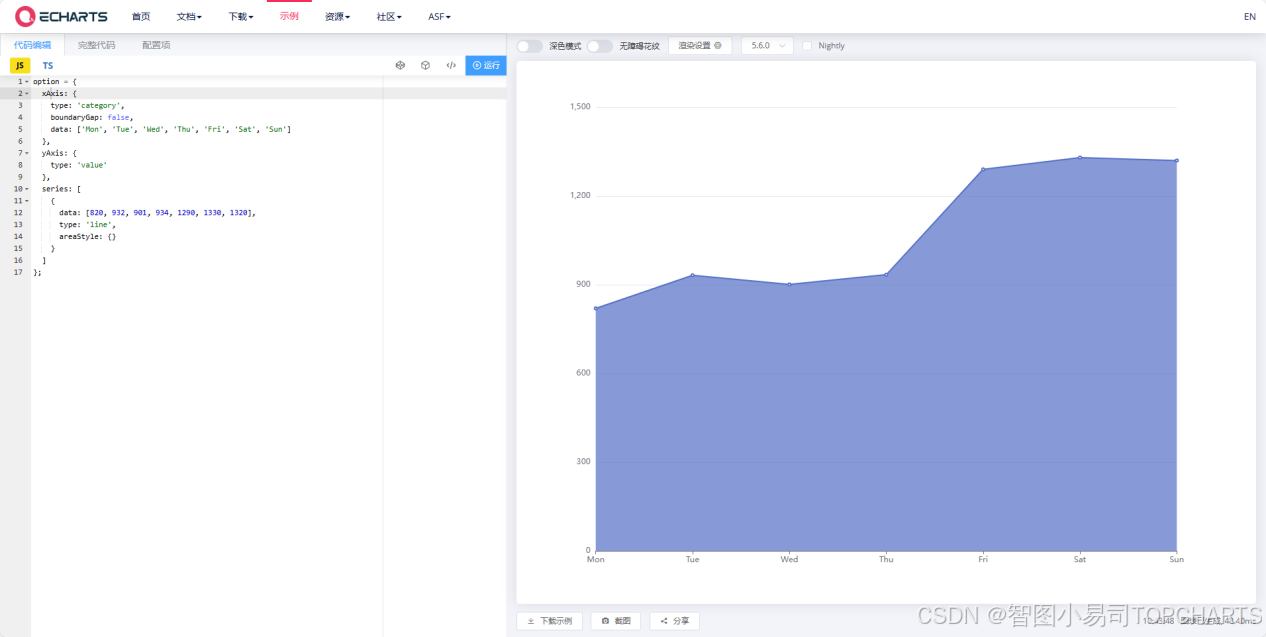Expand the 资源 dropdown menu
The image size is (1266, 637).
coord(338,17)
